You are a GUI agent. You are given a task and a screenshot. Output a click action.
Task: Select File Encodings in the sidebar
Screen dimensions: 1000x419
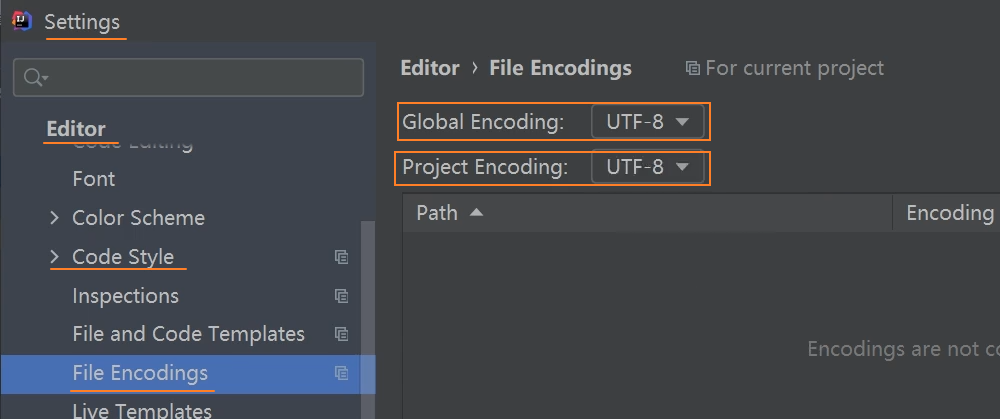[x=140, y=373]
